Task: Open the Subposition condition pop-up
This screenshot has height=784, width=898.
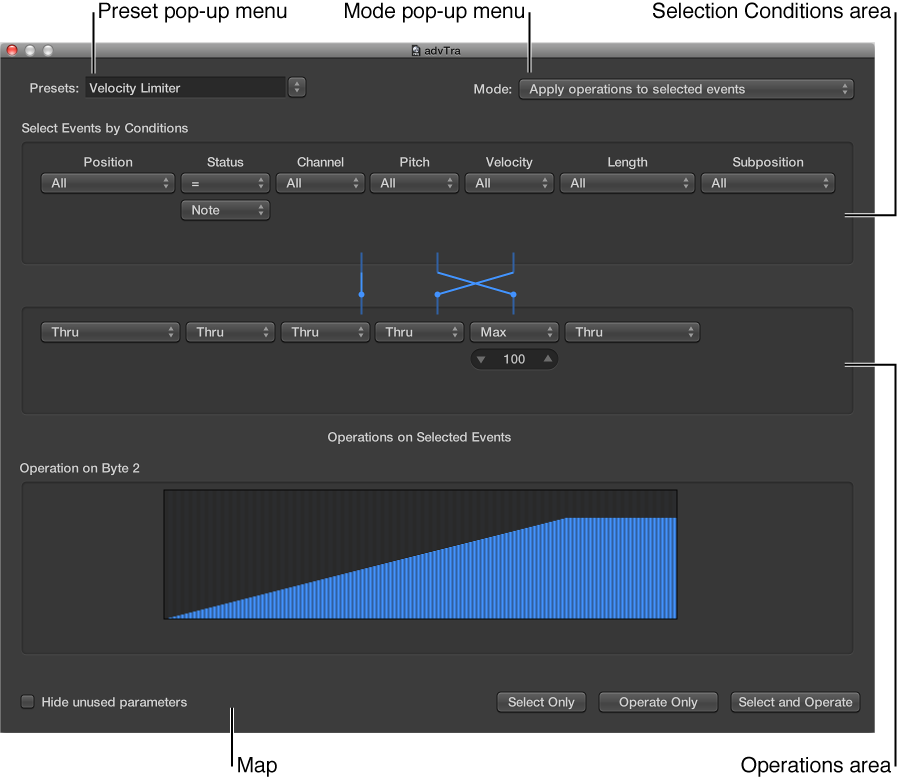Action: [768, 183]
